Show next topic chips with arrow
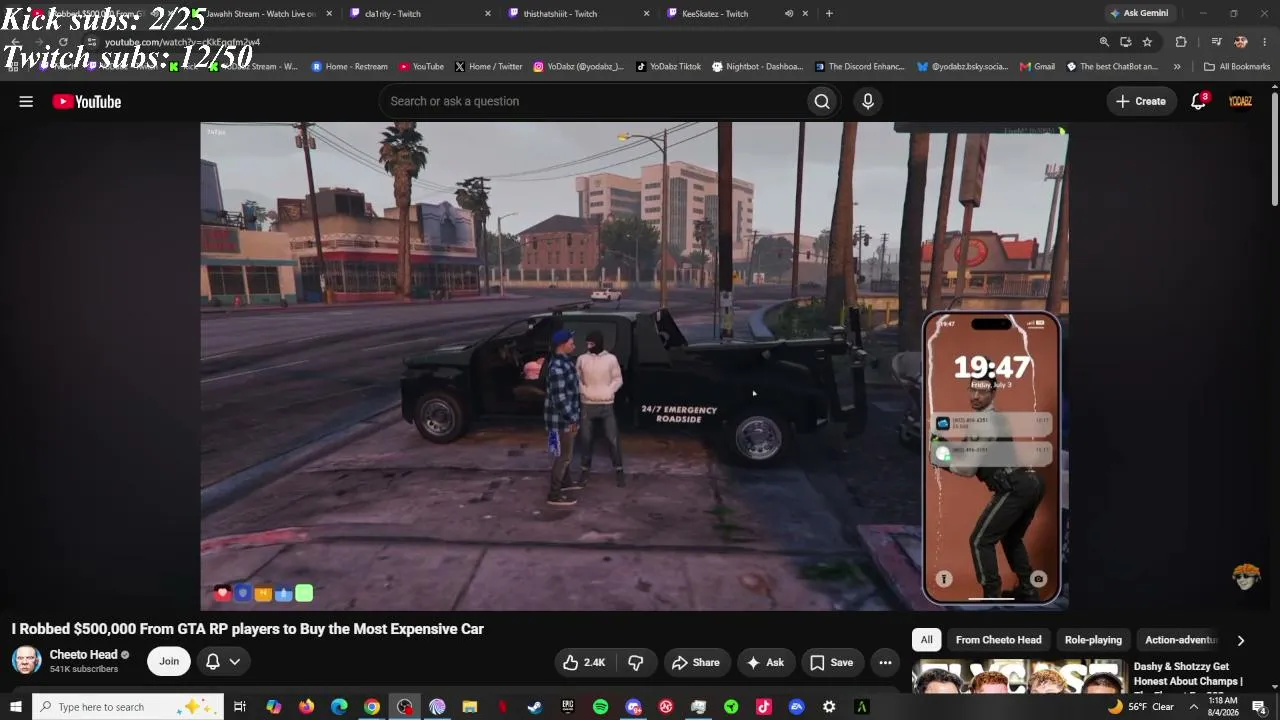Viewport: 1280px width, 720px height. point(1241,640)
